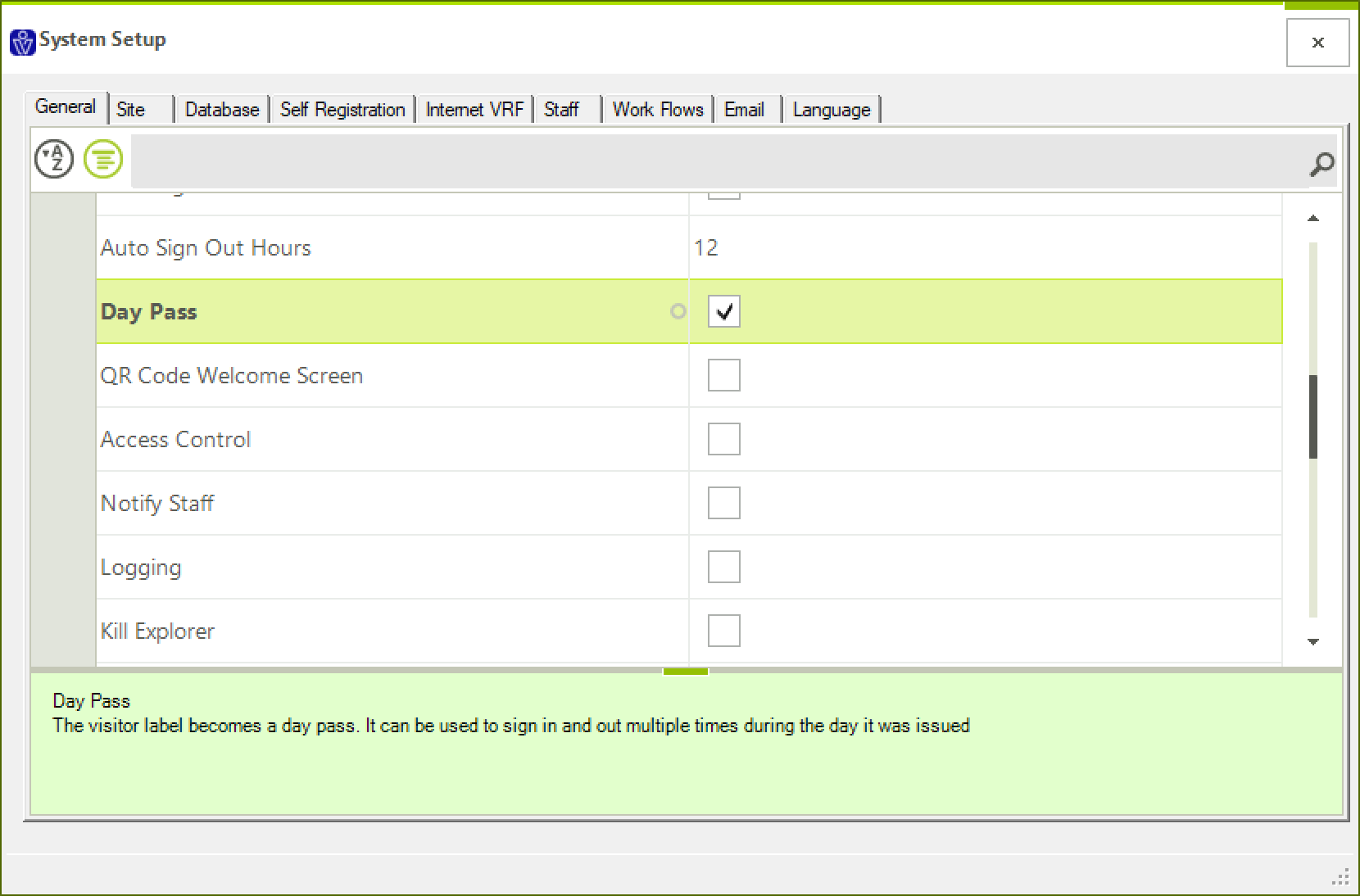The image size is (1360, 896).
Task: Click the search magnifier icon
Action: (1321, 165)
